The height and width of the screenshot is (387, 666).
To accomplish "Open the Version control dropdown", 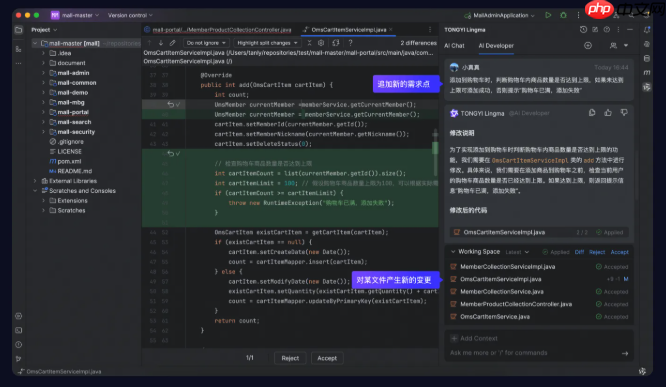I will [x=130, y=15].
